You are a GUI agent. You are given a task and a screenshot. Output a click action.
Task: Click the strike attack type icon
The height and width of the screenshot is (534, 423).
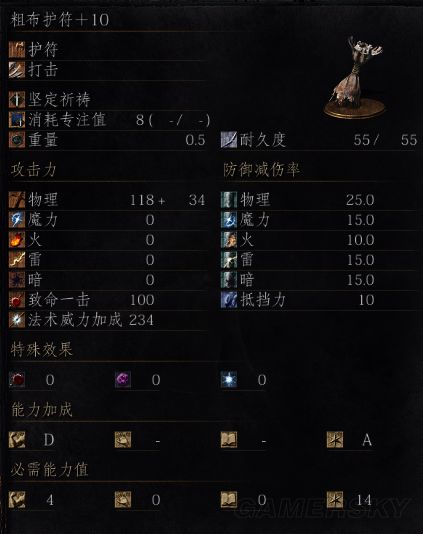pos(17,70)
